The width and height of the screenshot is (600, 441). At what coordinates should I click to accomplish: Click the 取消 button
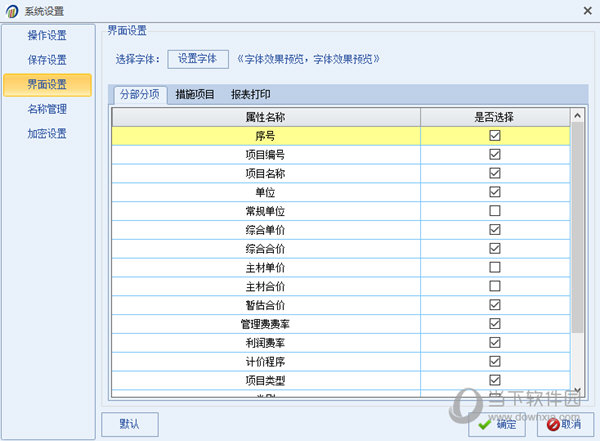click(x=562, y=424)
